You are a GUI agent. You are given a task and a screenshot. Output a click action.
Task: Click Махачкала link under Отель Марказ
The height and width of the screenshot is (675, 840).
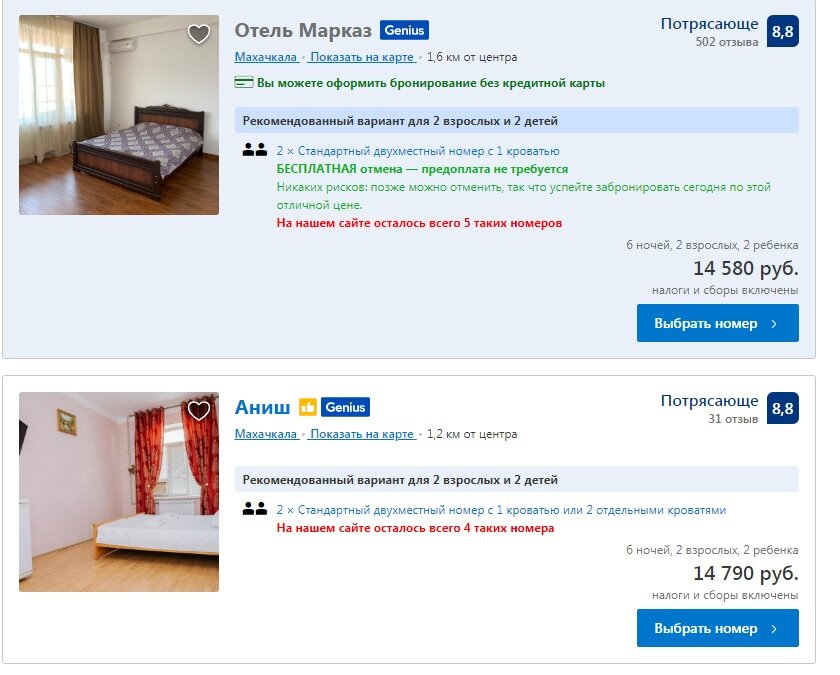tap(266, 57)
